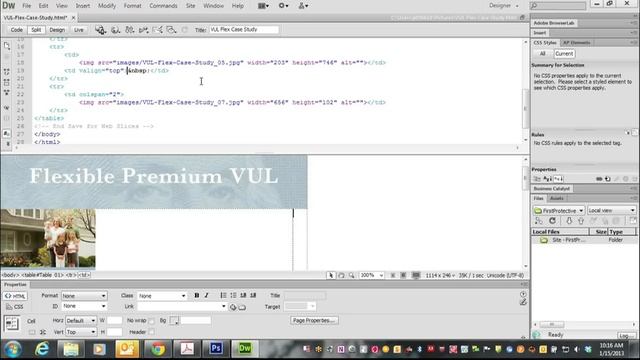Click the Bold formatting icon
640x360 pixels.
pos(197,295)
